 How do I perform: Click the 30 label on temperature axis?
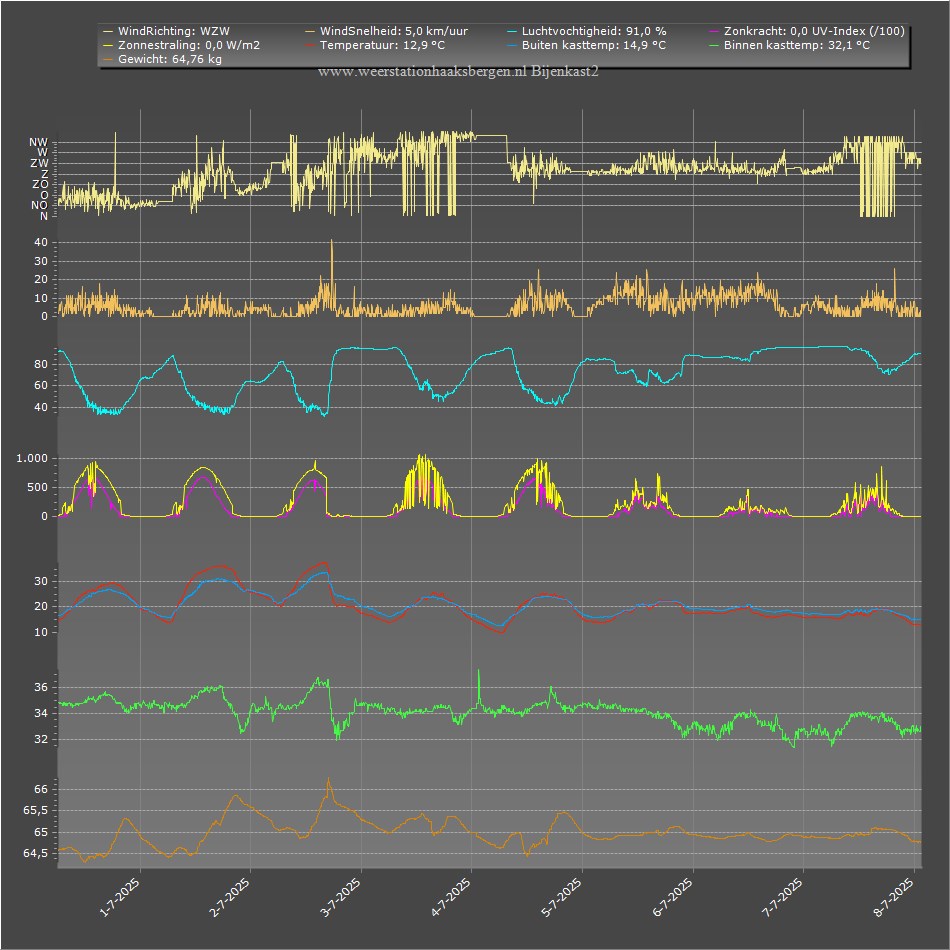pos(41,581)
